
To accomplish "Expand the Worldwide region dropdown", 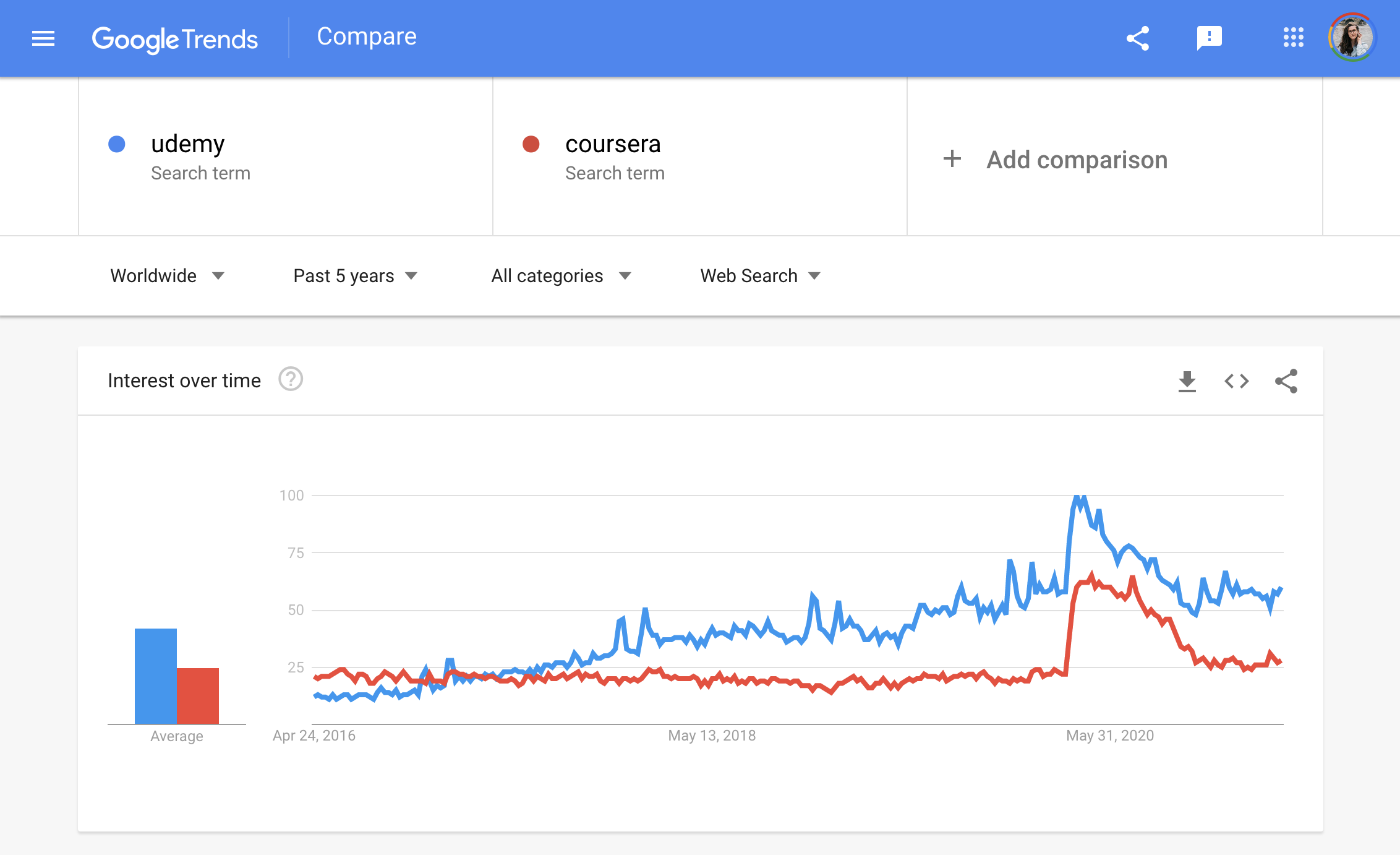I will point(167,276).
